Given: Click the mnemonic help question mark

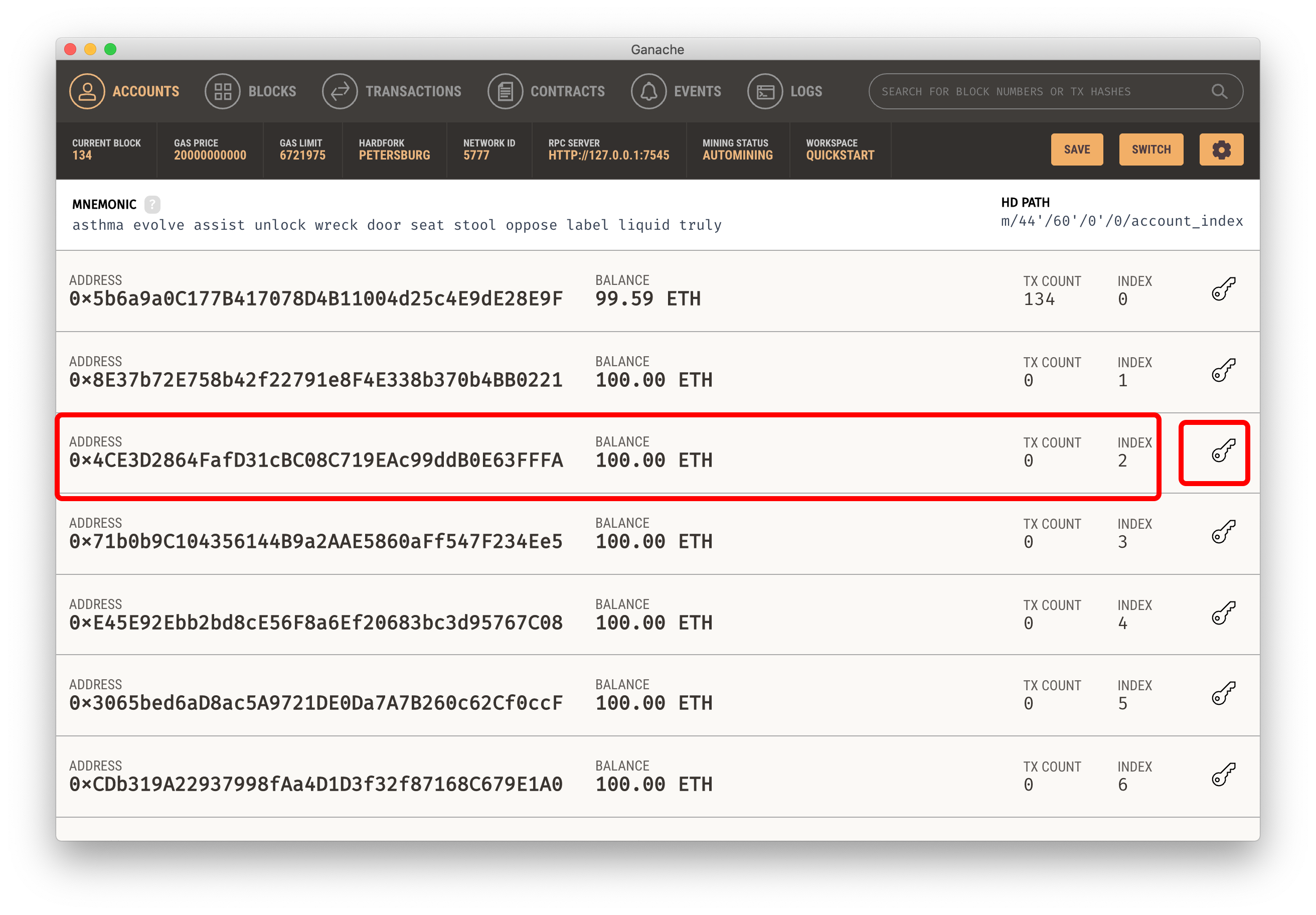Looking at the screenshot, I should [152, 204].
